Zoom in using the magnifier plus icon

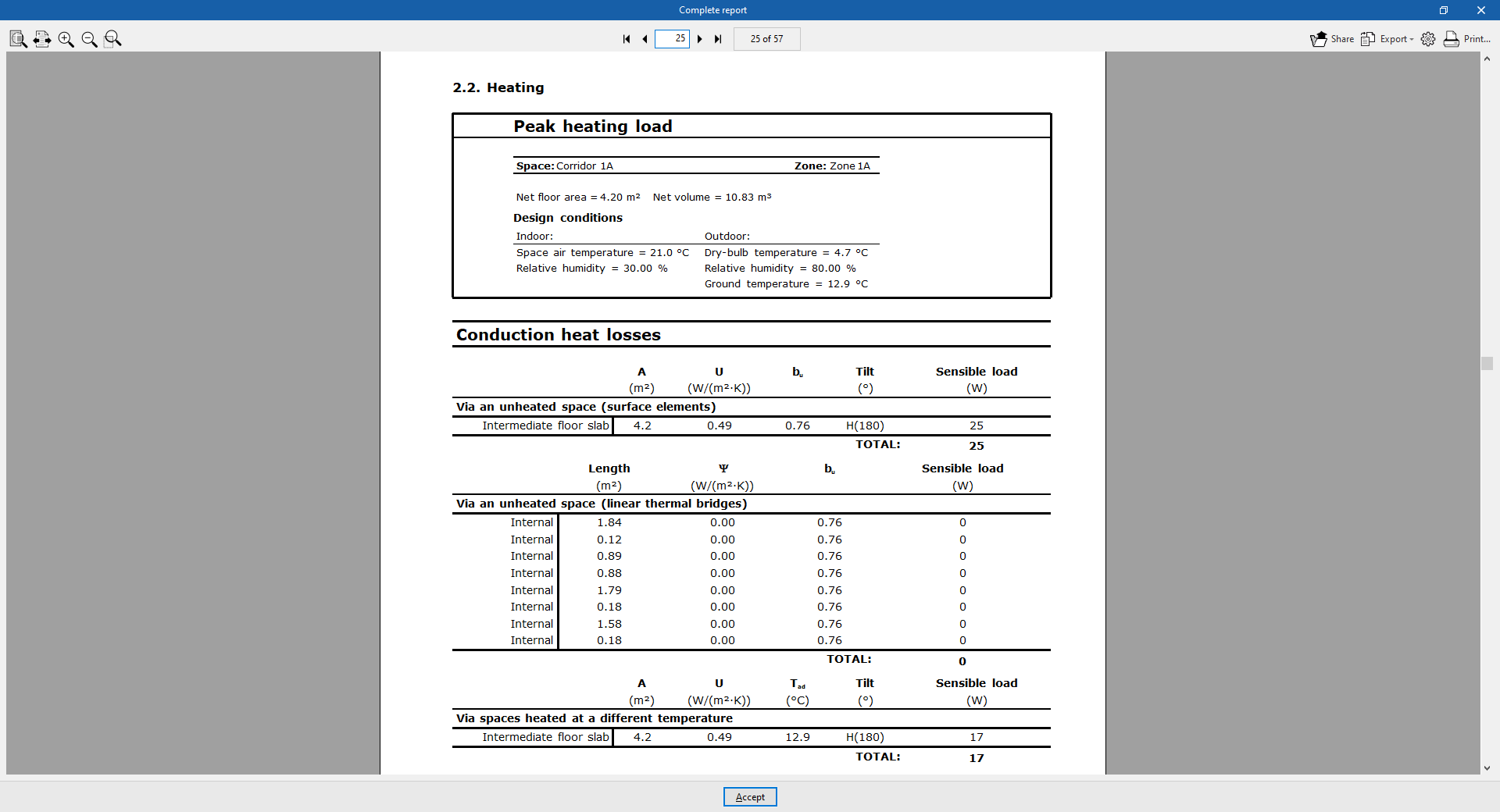[x=66, y=39]
